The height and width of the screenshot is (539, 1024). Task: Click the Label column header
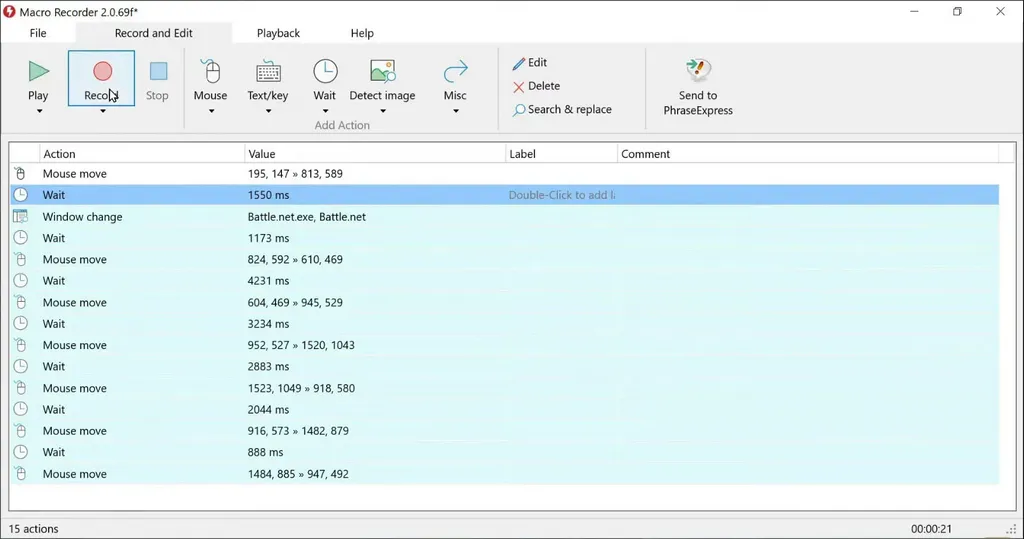561,154
